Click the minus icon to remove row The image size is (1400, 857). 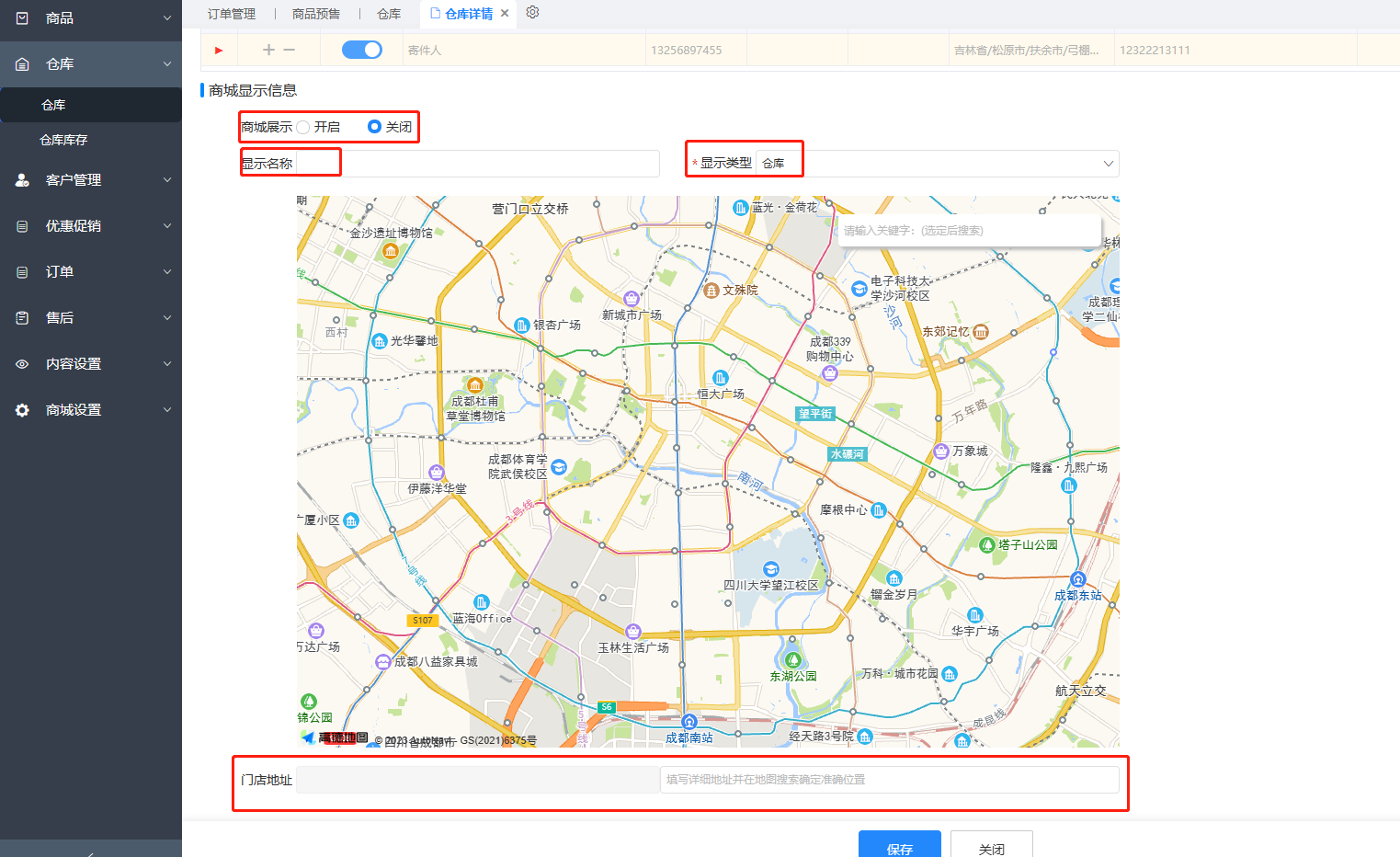click(x=289, y=50)
